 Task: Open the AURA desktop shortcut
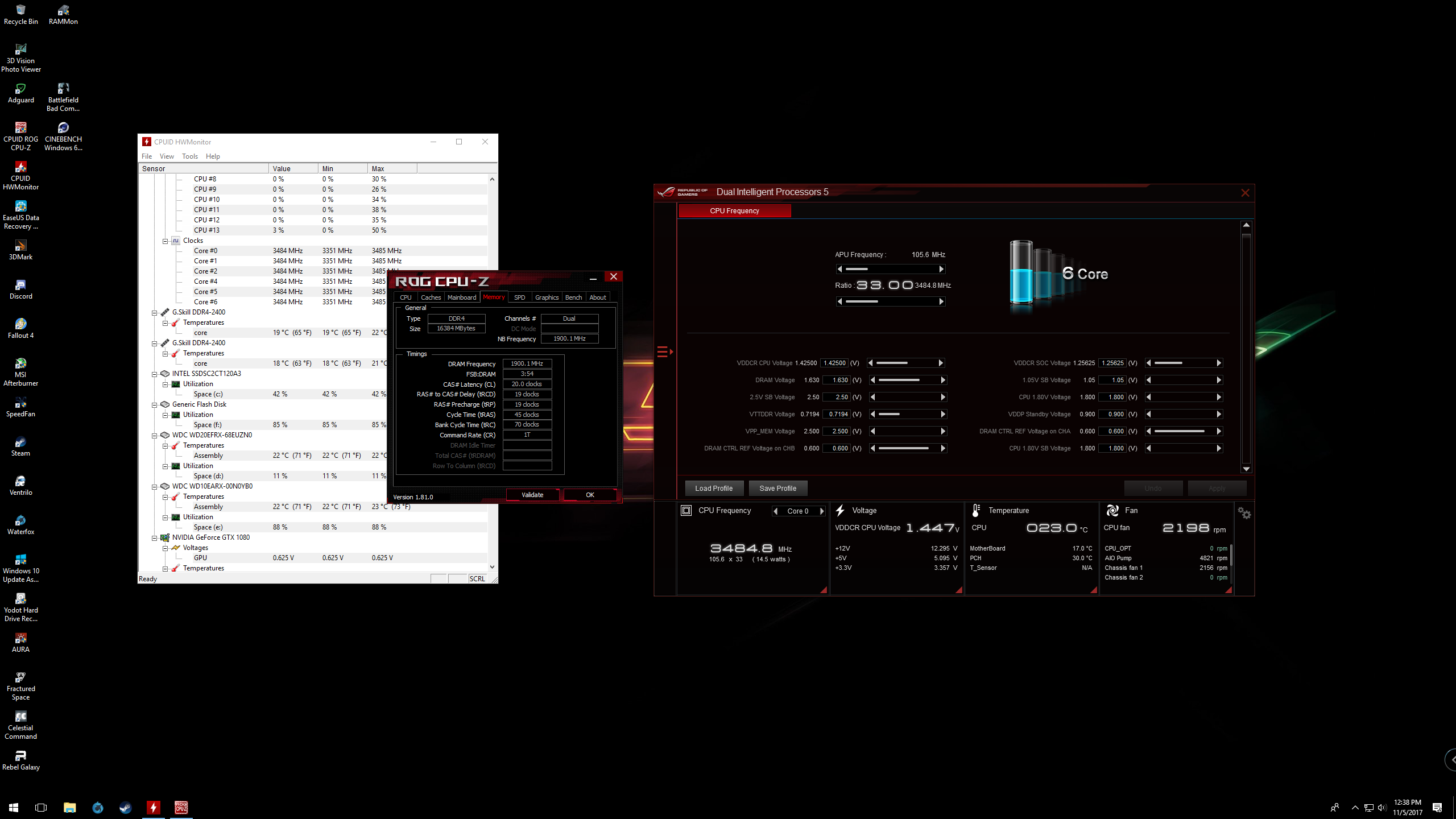pyautogui.click(x=20, y=639)
